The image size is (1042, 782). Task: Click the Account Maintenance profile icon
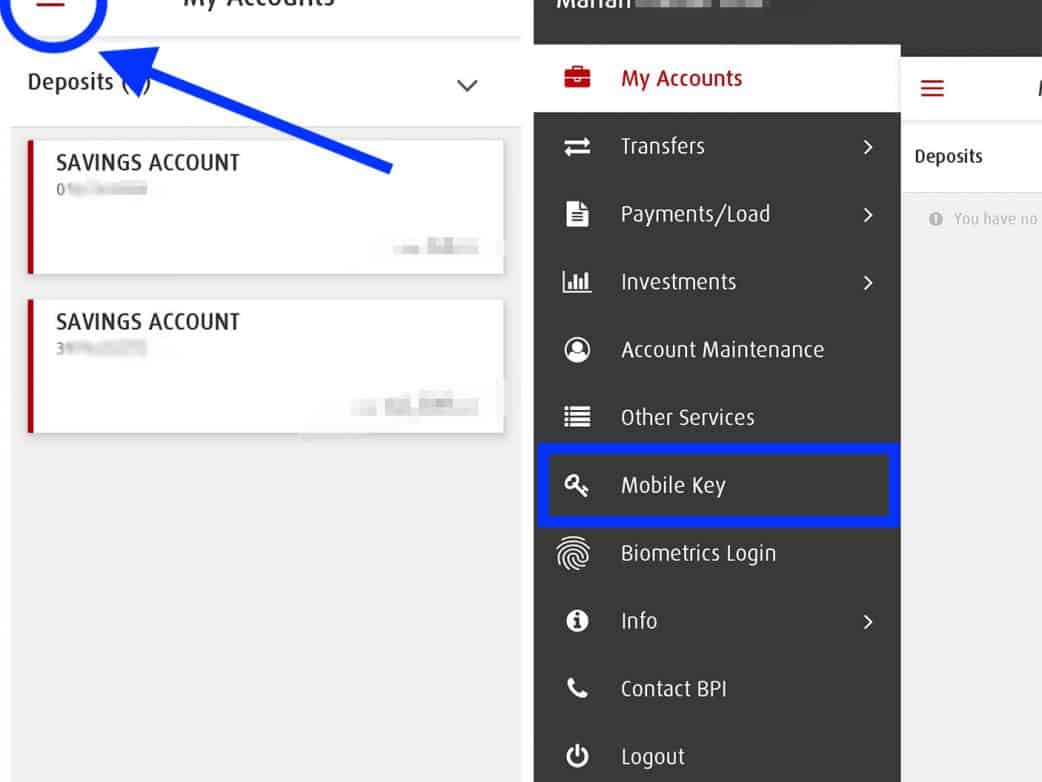click(577, 350)
